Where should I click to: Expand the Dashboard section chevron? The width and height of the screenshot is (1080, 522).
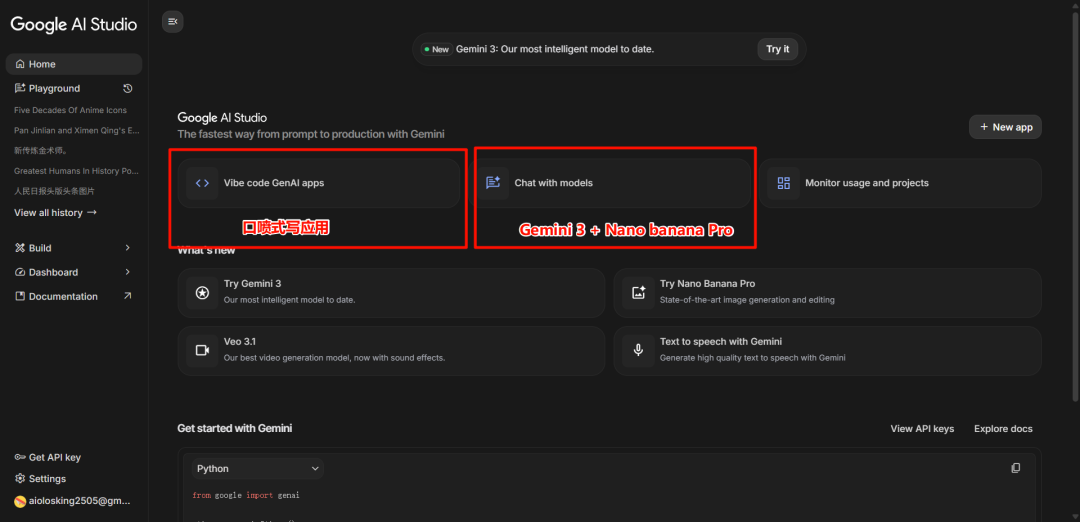(127, 272)
